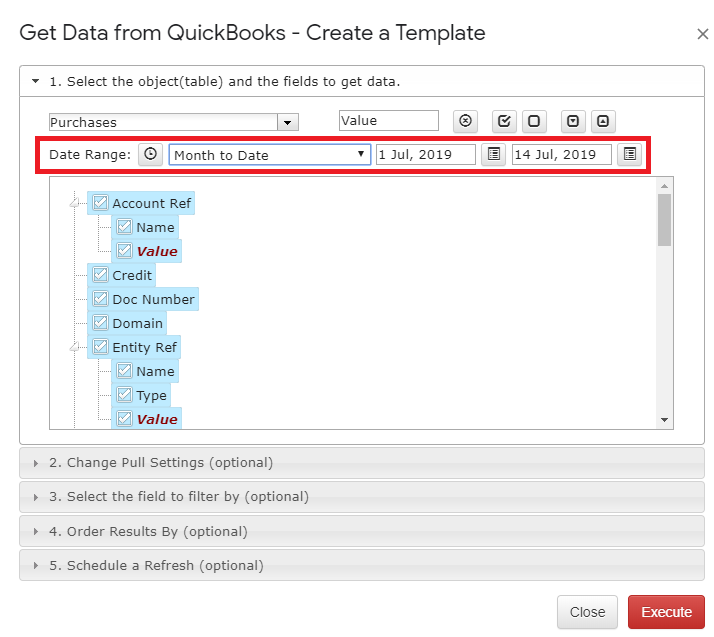The width and height of the screenshot is (714, 637).
Task: Open the end date calendar picker icon
Action: pyautogui.click(x=630, y=154)
